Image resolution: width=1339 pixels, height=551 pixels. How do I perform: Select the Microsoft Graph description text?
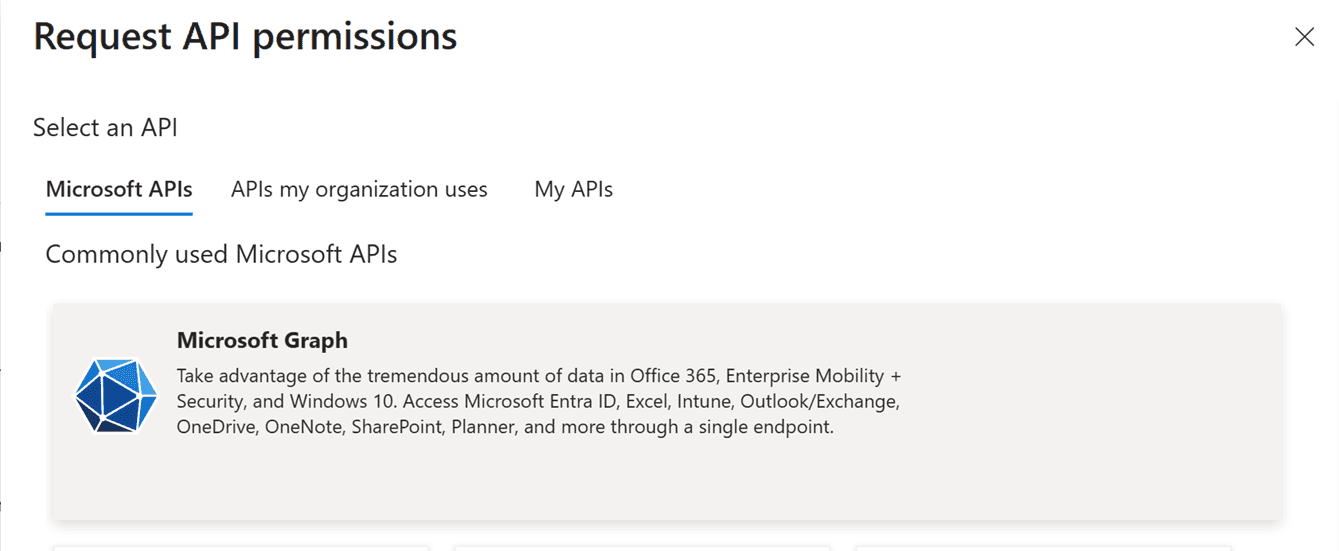pyautogui.click(x=538, y=402)
